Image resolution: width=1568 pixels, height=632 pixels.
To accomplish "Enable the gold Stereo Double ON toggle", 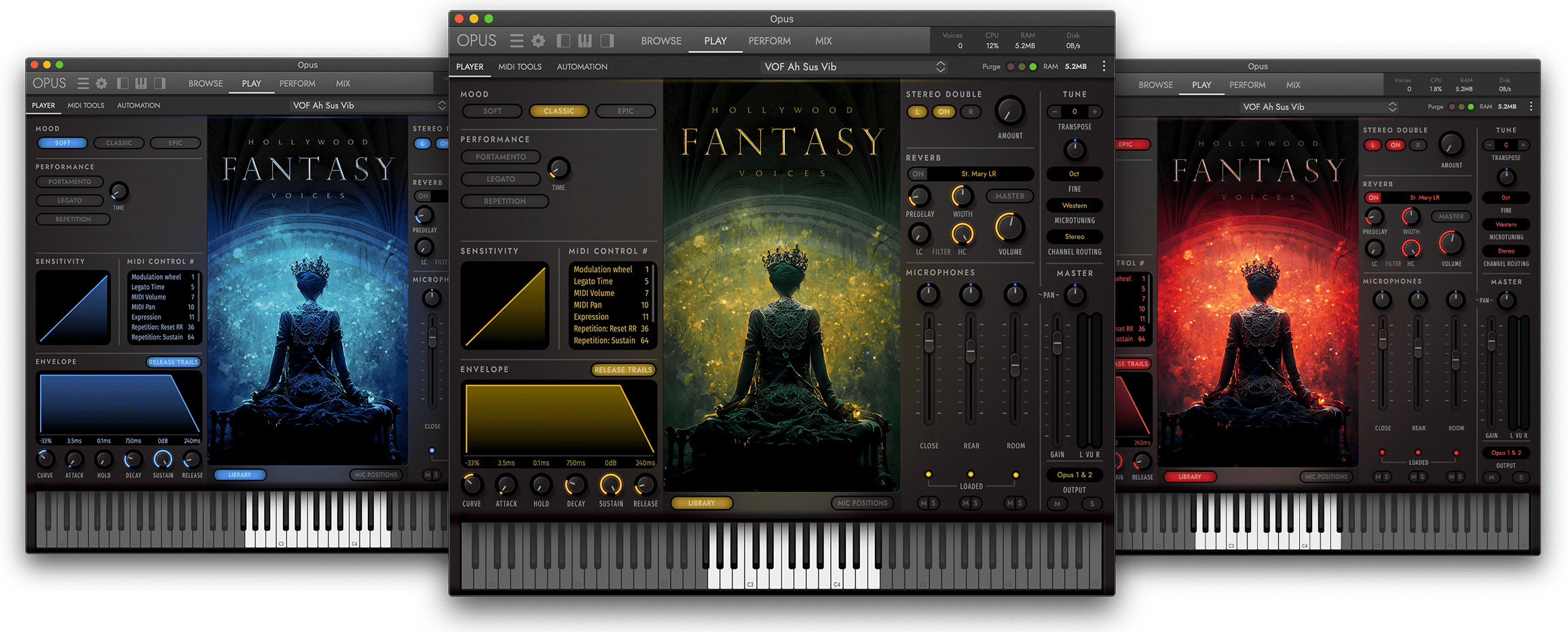I will (944, 112).
